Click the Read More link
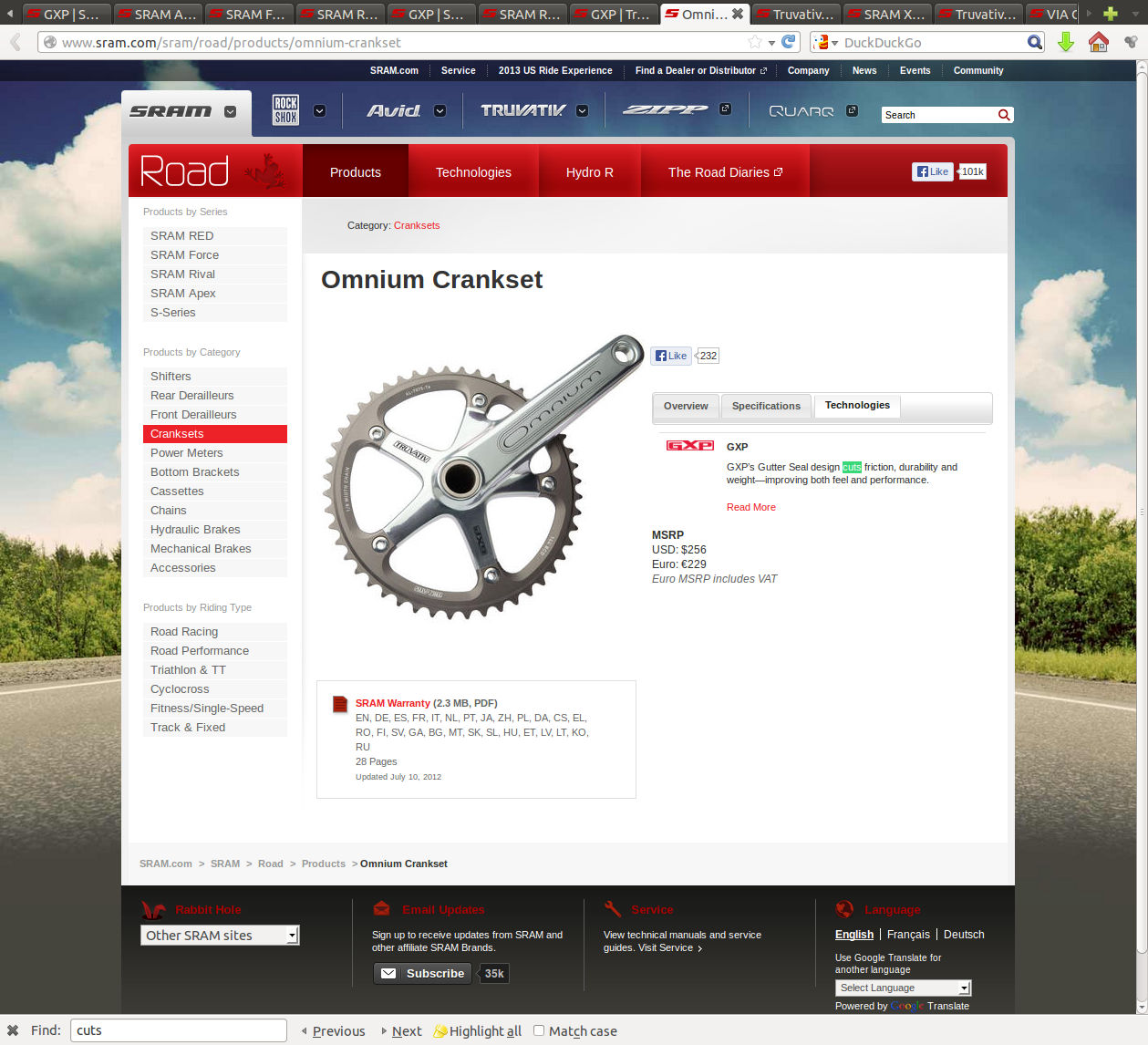The width and height of the screenshot is (1148, 1045). [x=751, y=507]
